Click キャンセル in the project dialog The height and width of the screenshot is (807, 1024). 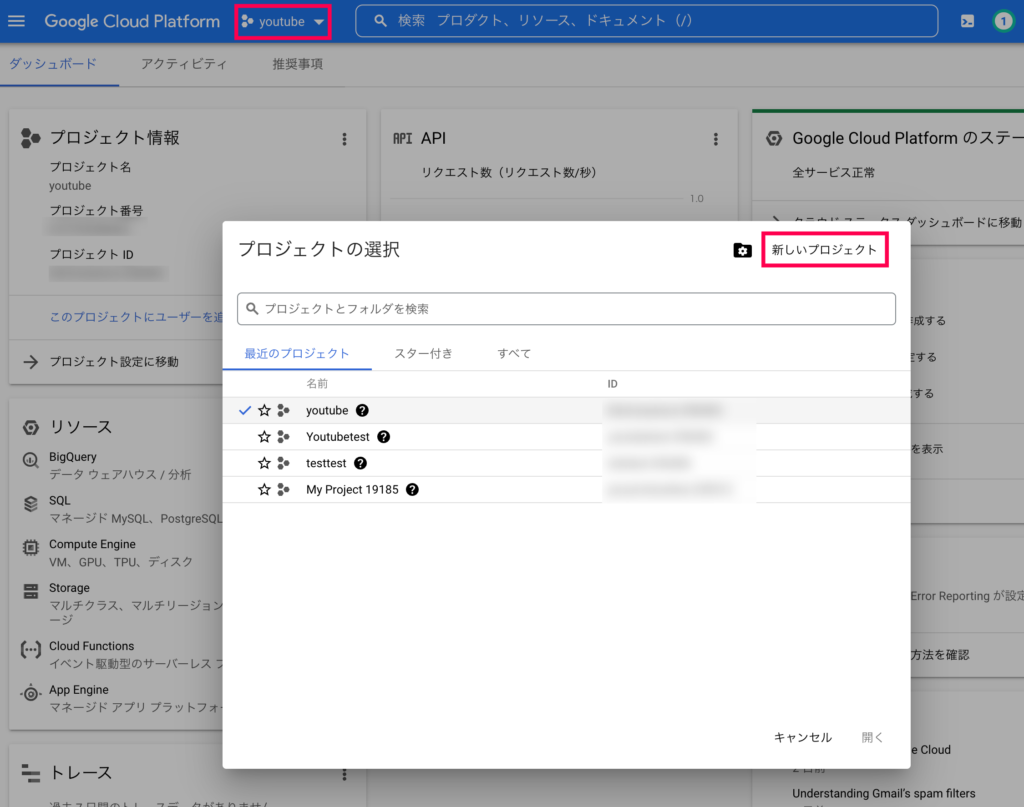[803, 738]
